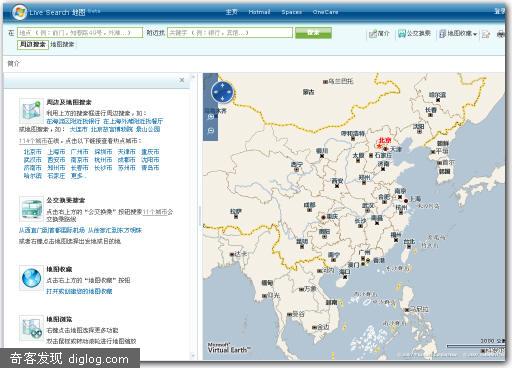Open Hotmail from the top bar
This screenshot has height=368, width=512.
point(259,12)
